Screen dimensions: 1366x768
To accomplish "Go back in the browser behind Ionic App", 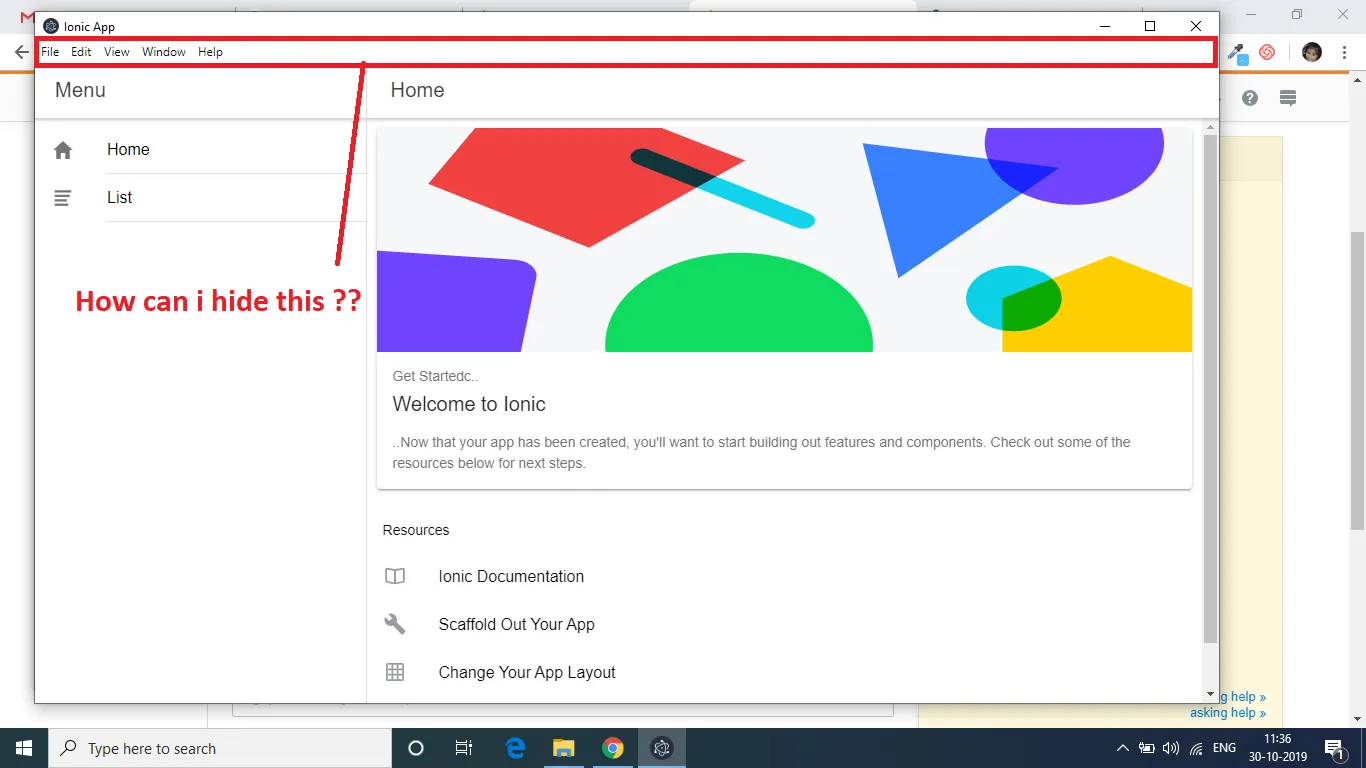I will (x=22, y=52).
